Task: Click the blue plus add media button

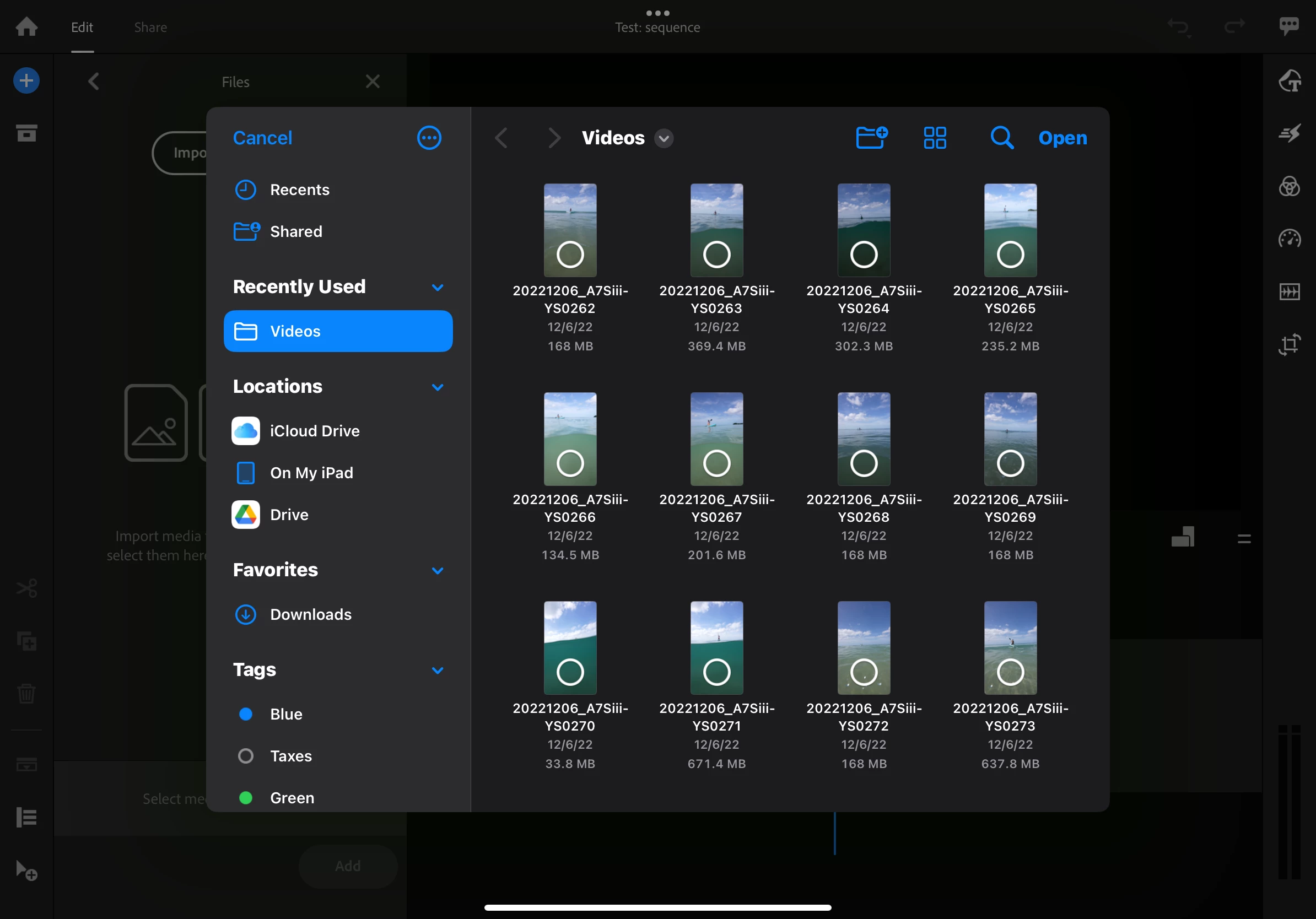Action: coord(26,80)
